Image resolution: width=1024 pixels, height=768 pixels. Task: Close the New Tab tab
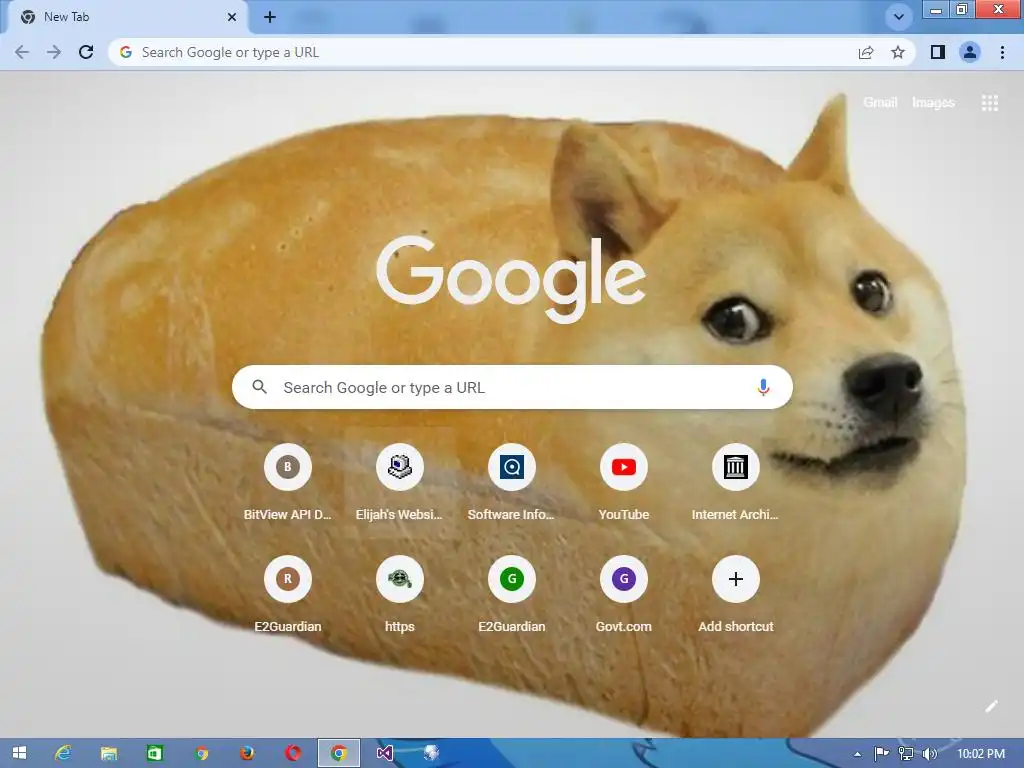(x=232, y=17)
